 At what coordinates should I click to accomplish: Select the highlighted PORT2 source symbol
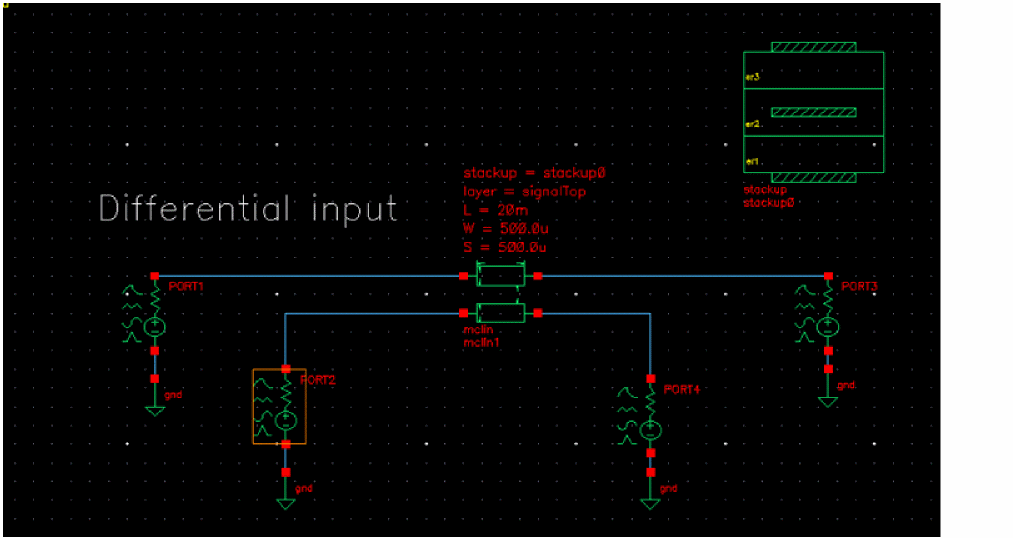point(279,406)
